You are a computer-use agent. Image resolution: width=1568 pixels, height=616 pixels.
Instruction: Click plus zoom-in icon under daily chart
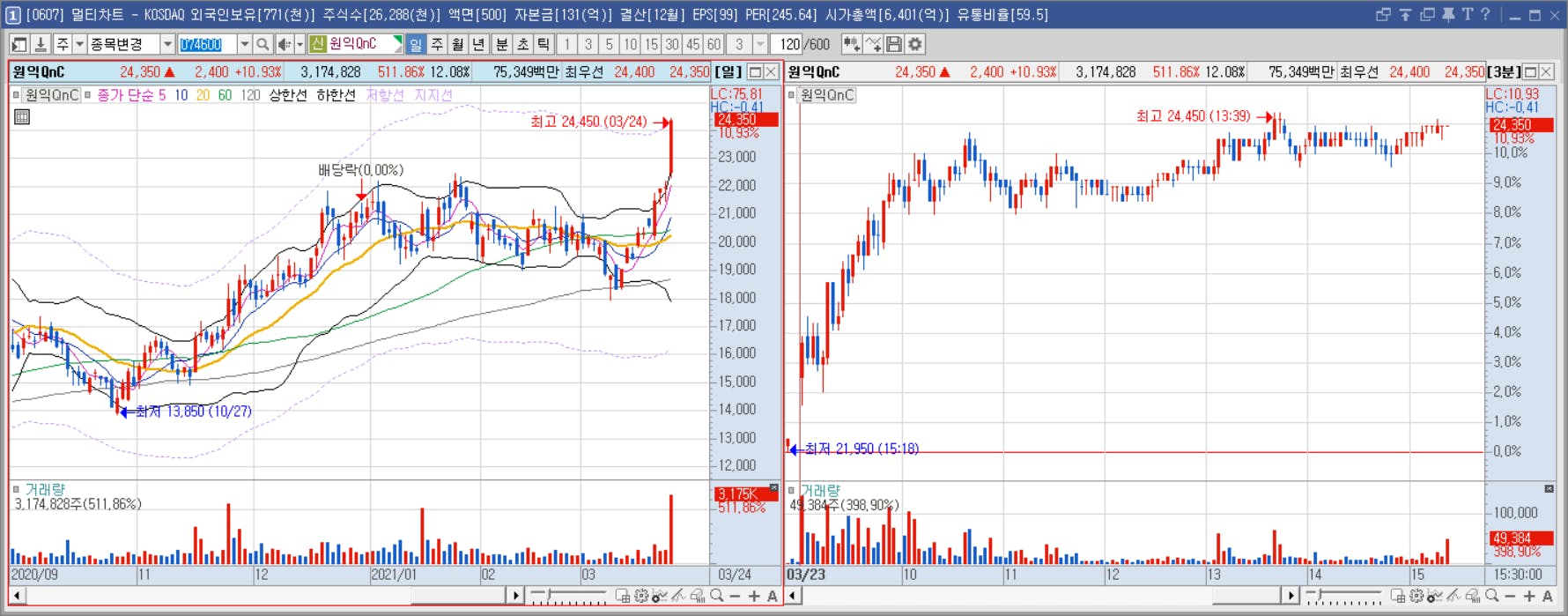754,596
